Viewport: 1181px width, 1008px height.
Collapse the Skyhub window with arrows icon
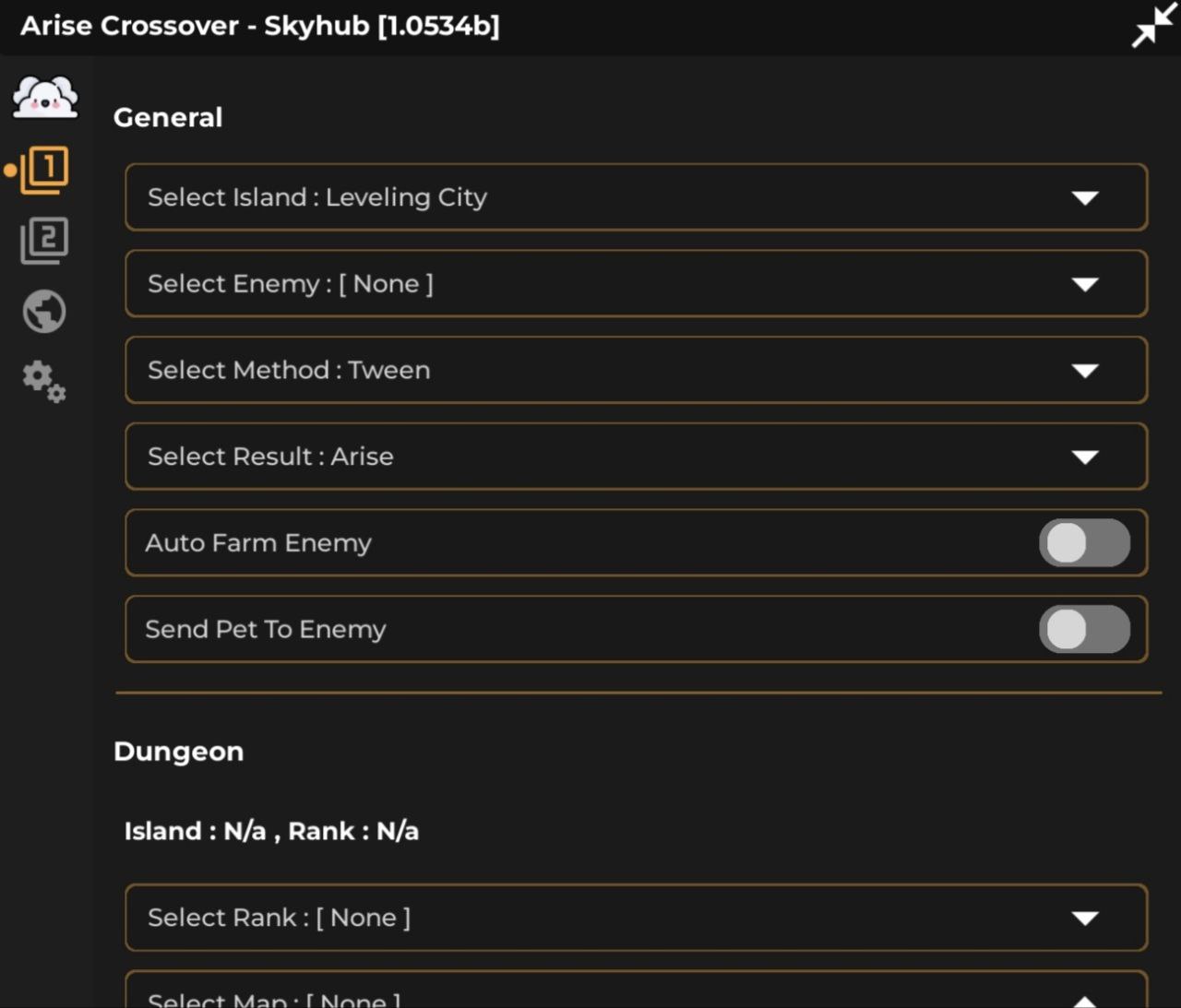point(1153,26)
